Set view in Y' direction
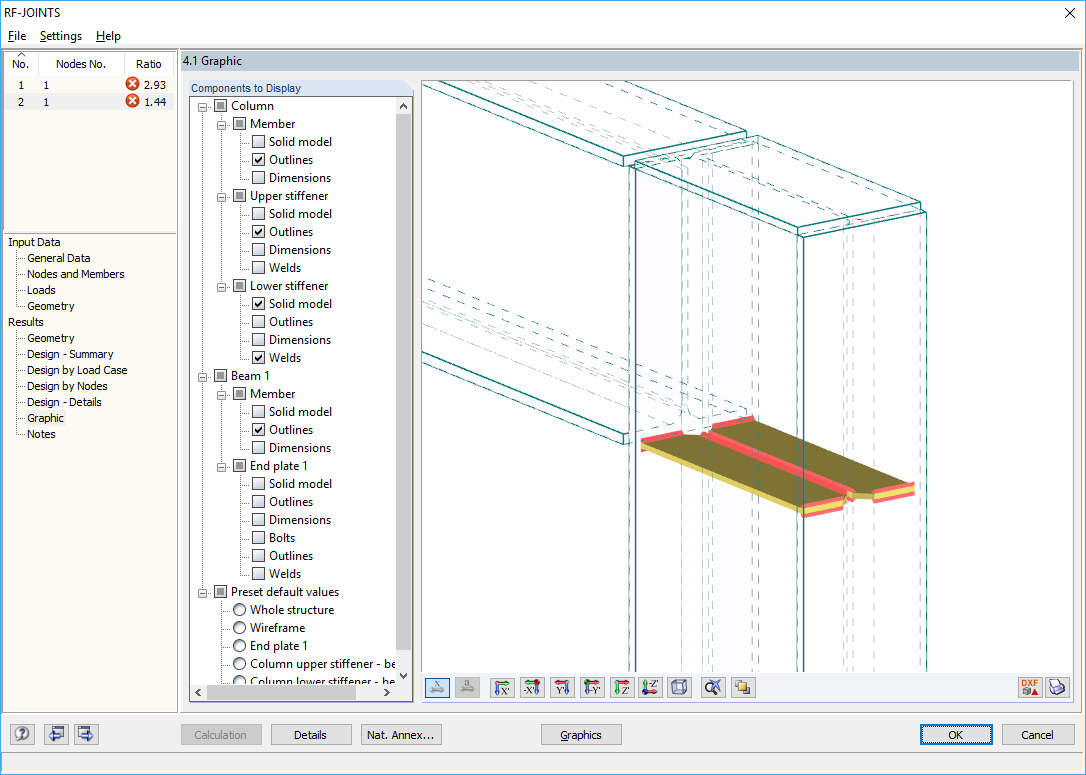 562,688
